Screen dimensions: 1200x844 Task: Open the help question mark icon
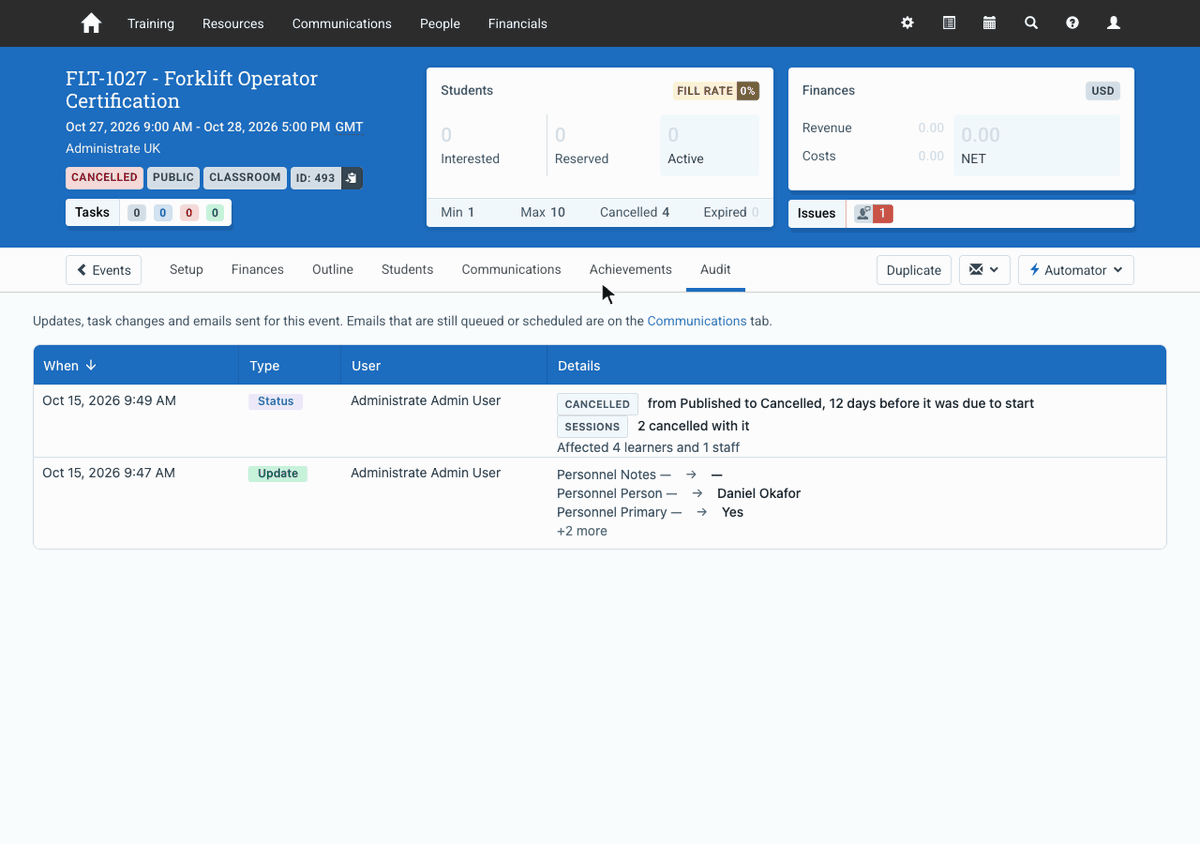(x=1072, y=23)
